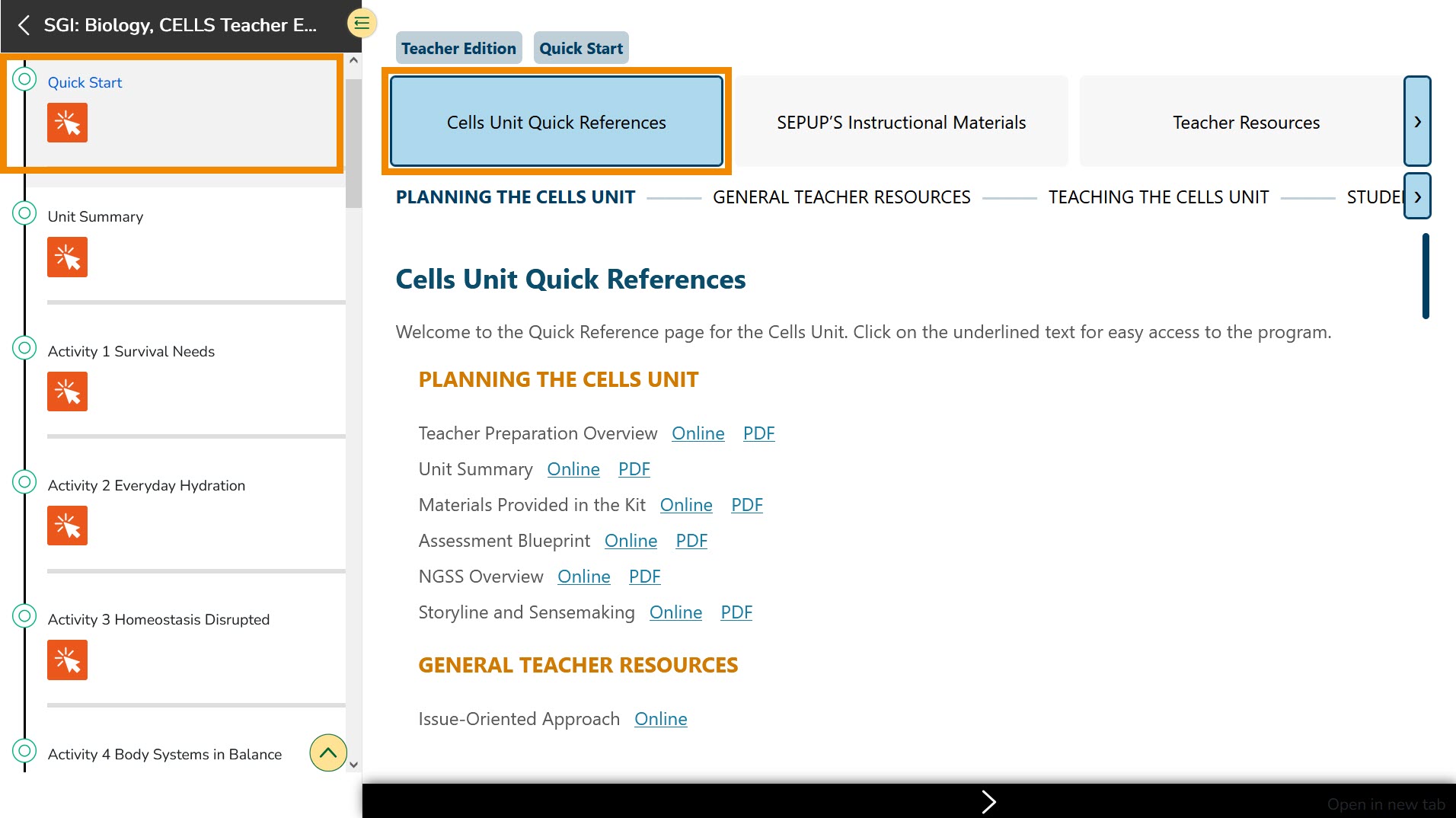1456x818 pixels.
Task: Switch to the Teacher Edition tab
Action: point(458,47)
